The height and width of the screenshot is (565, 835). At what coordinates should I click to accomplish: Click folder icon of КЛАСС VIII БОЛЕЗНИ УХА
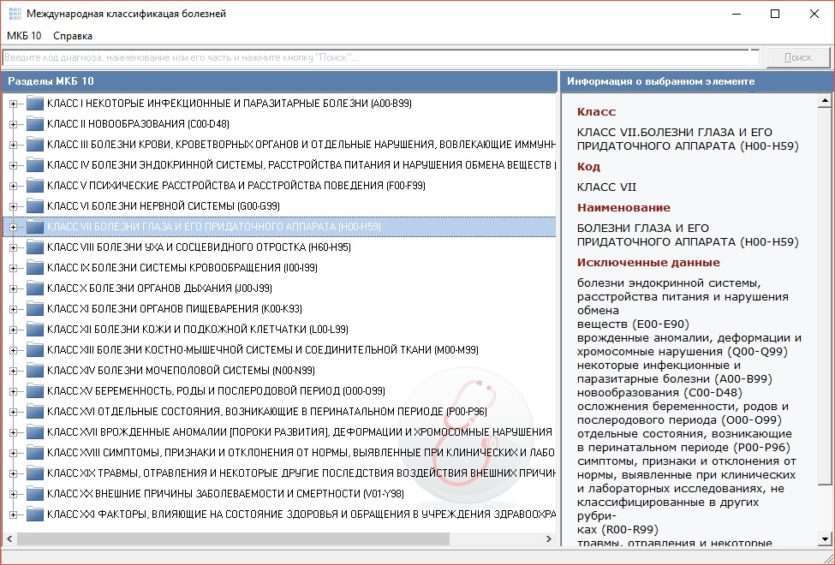35,248
